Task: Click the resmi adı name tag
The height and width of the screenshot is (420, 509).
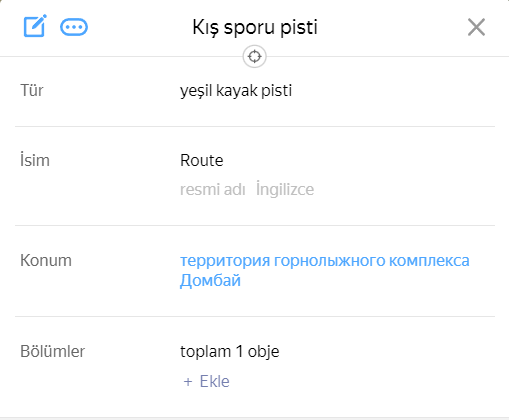Action: [213, 189]
